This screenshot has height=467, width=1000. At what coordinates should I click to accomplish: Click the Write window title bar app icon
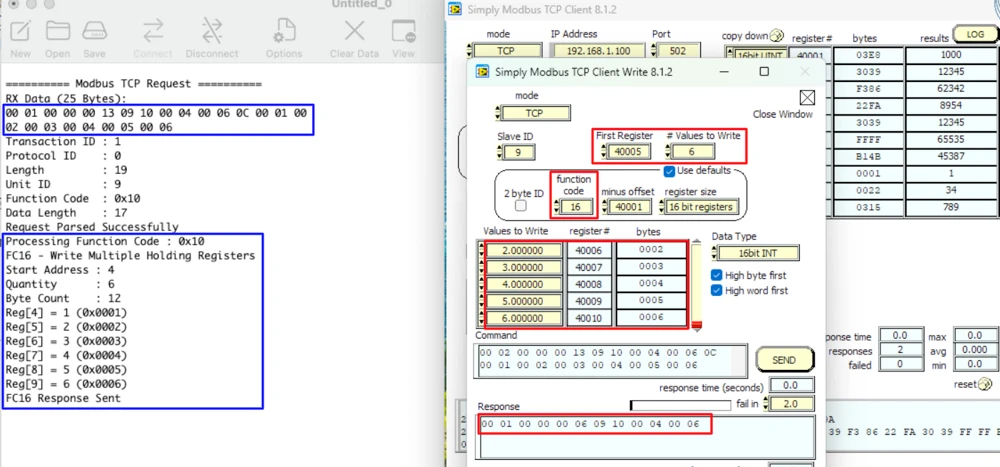pyautogui.click(x=483, y=71)
